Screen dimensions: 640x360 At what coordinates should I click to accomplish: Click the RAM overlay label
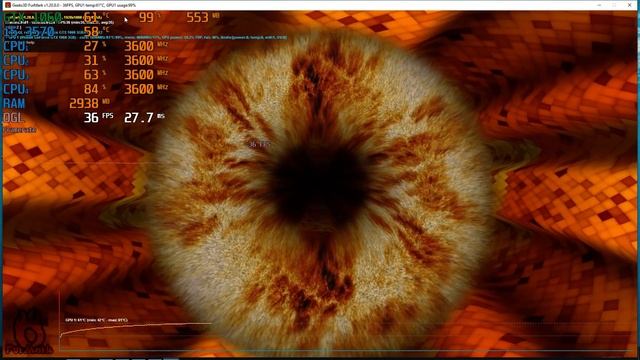pyautogui.click(x=14, y=103)
